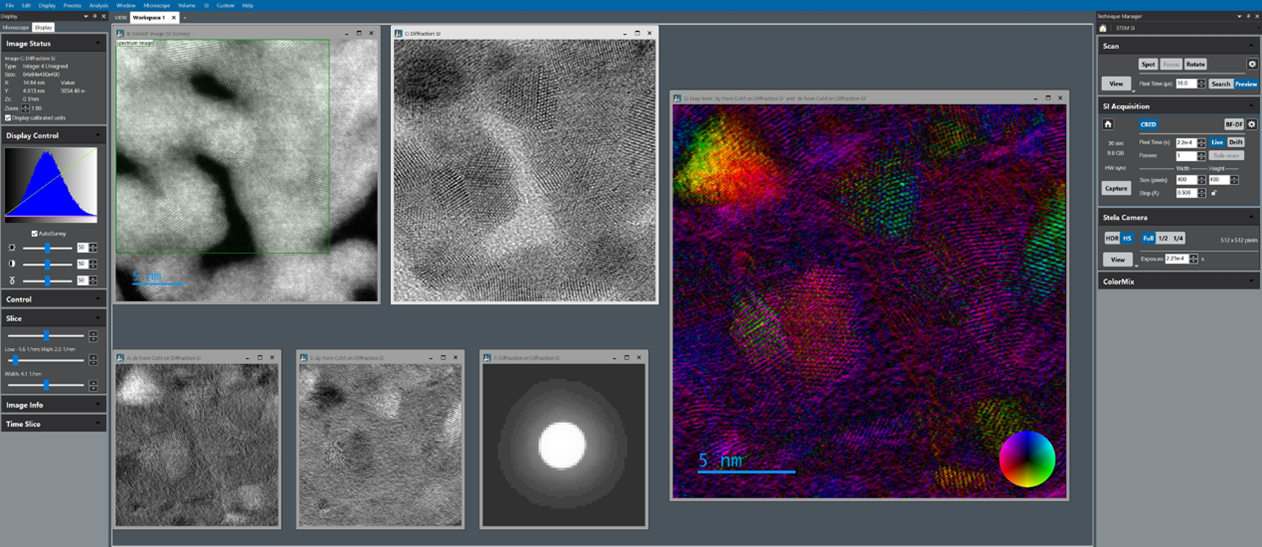
Task: Switch to the Microscope tab in Display panel
Action: click(x=15, y=28)
